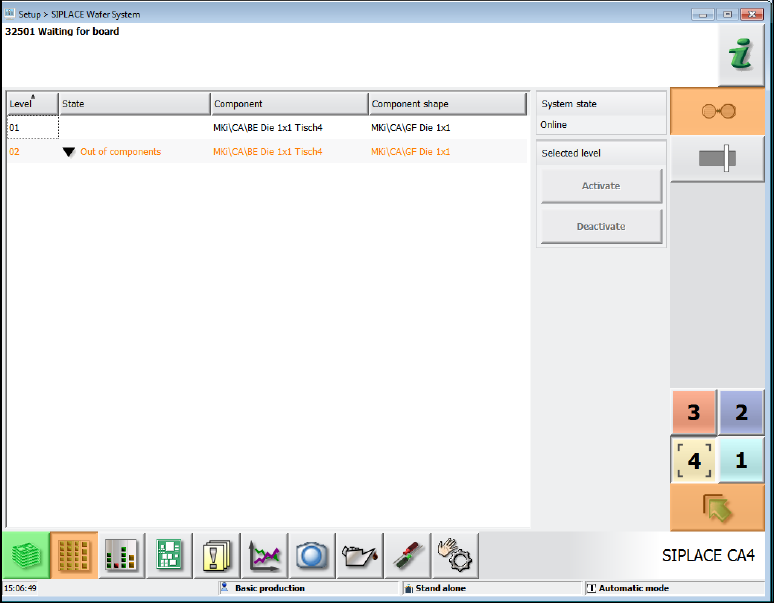Click row 01 shape MKi\CA\GF Die 1x1
Viewport: 774px width, 603px height.
(411, 127)
